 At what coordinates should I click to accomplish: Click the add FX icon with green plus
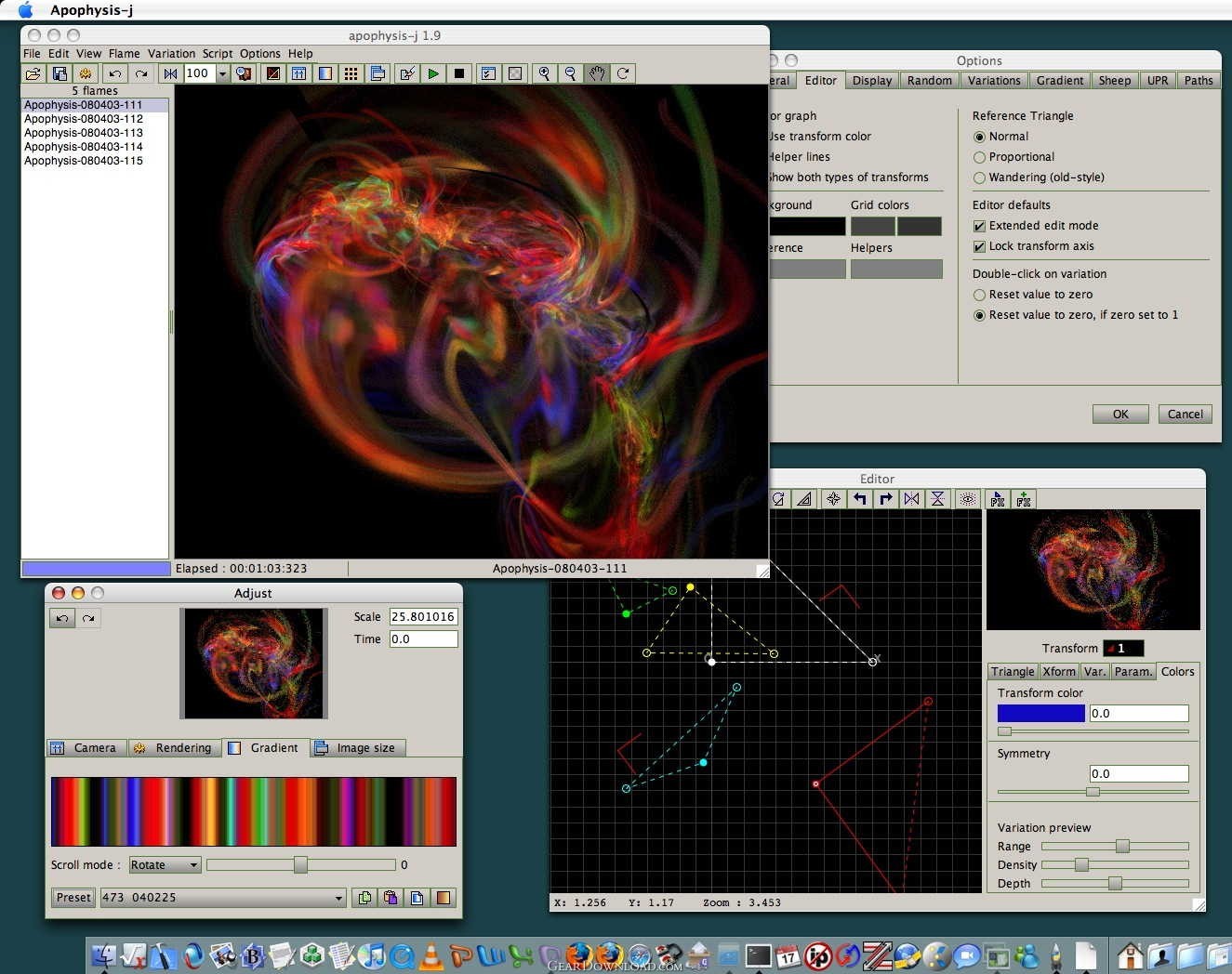tap(1024, 499)
